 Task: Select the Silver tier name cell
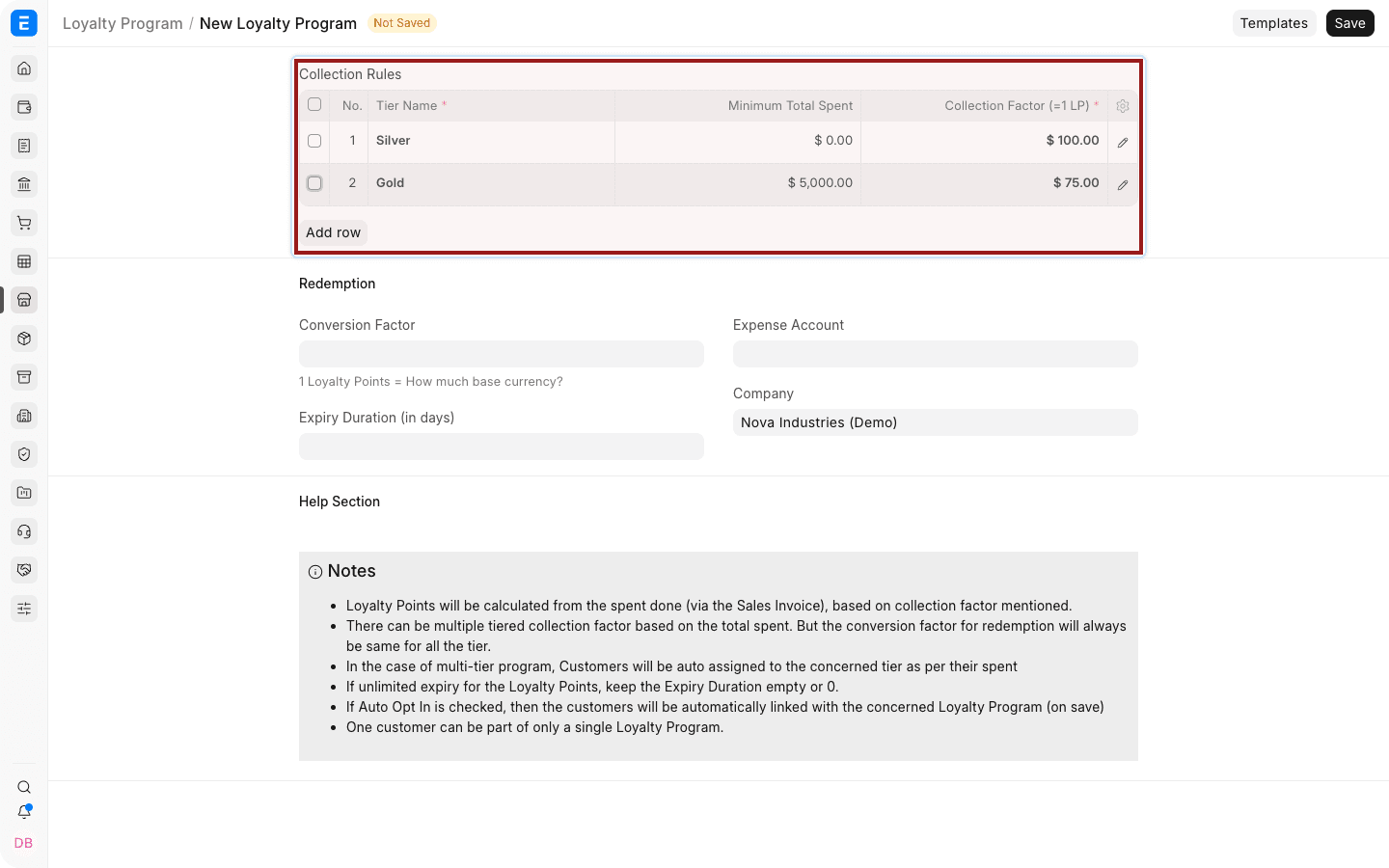pyautogui.click(x=492, y=142)
